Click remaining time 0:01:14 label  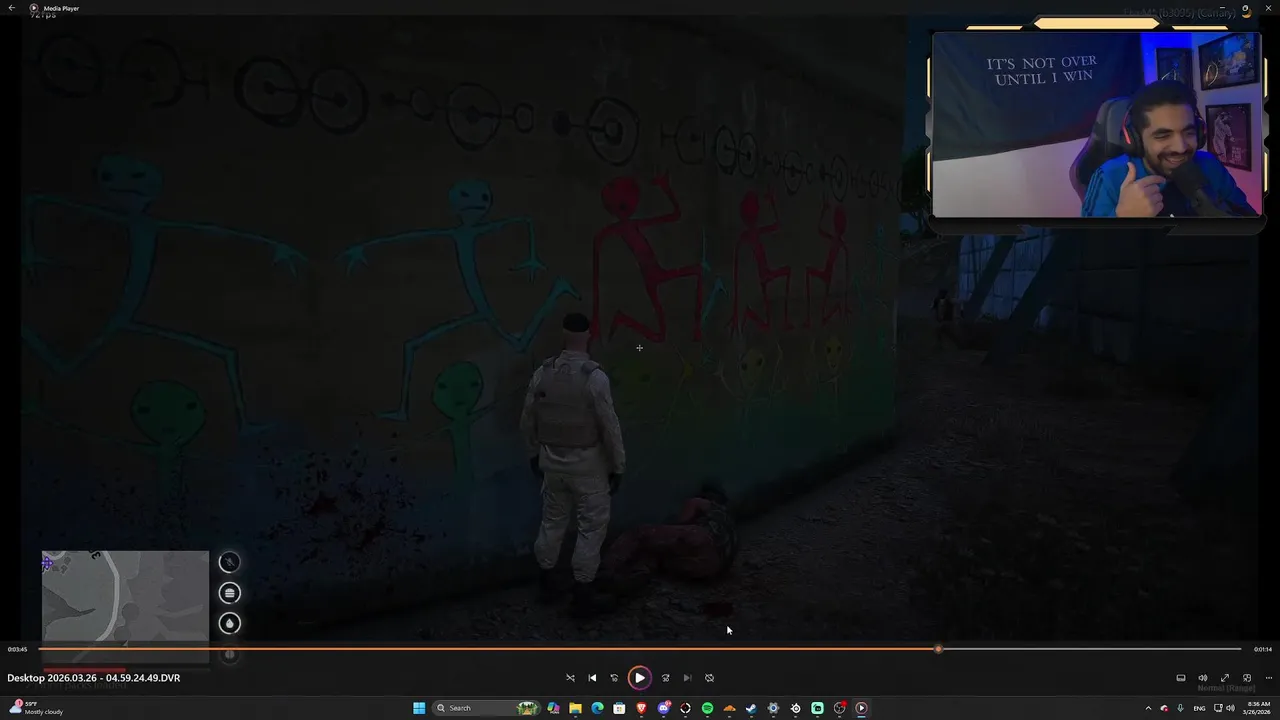click(1263, 649)
